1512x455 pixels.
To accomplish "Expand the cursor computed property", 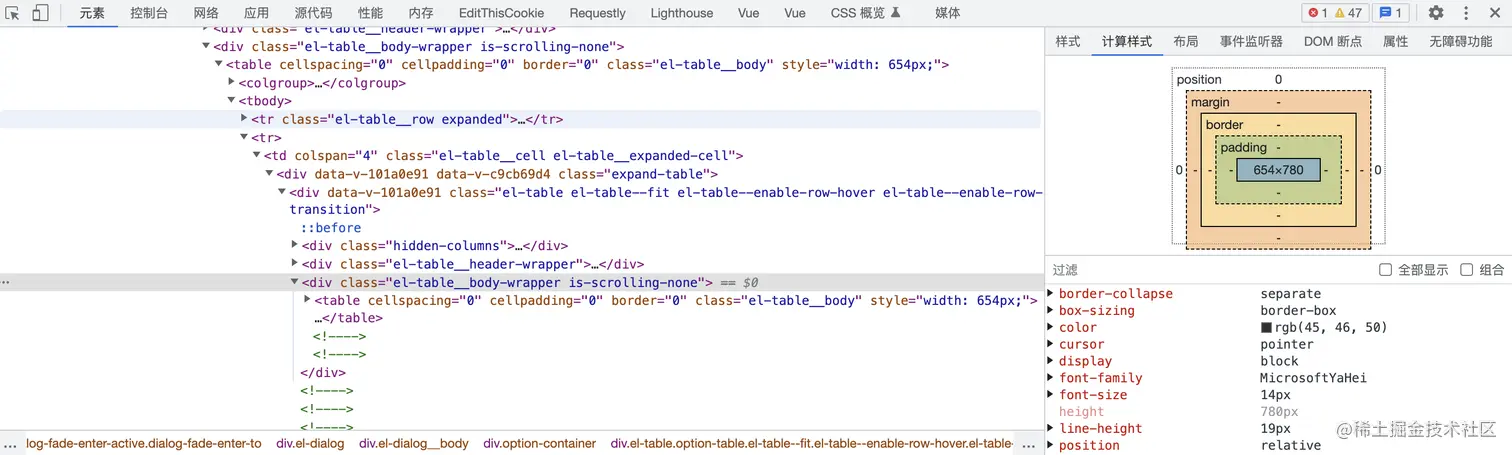I will pos(1051,345).
